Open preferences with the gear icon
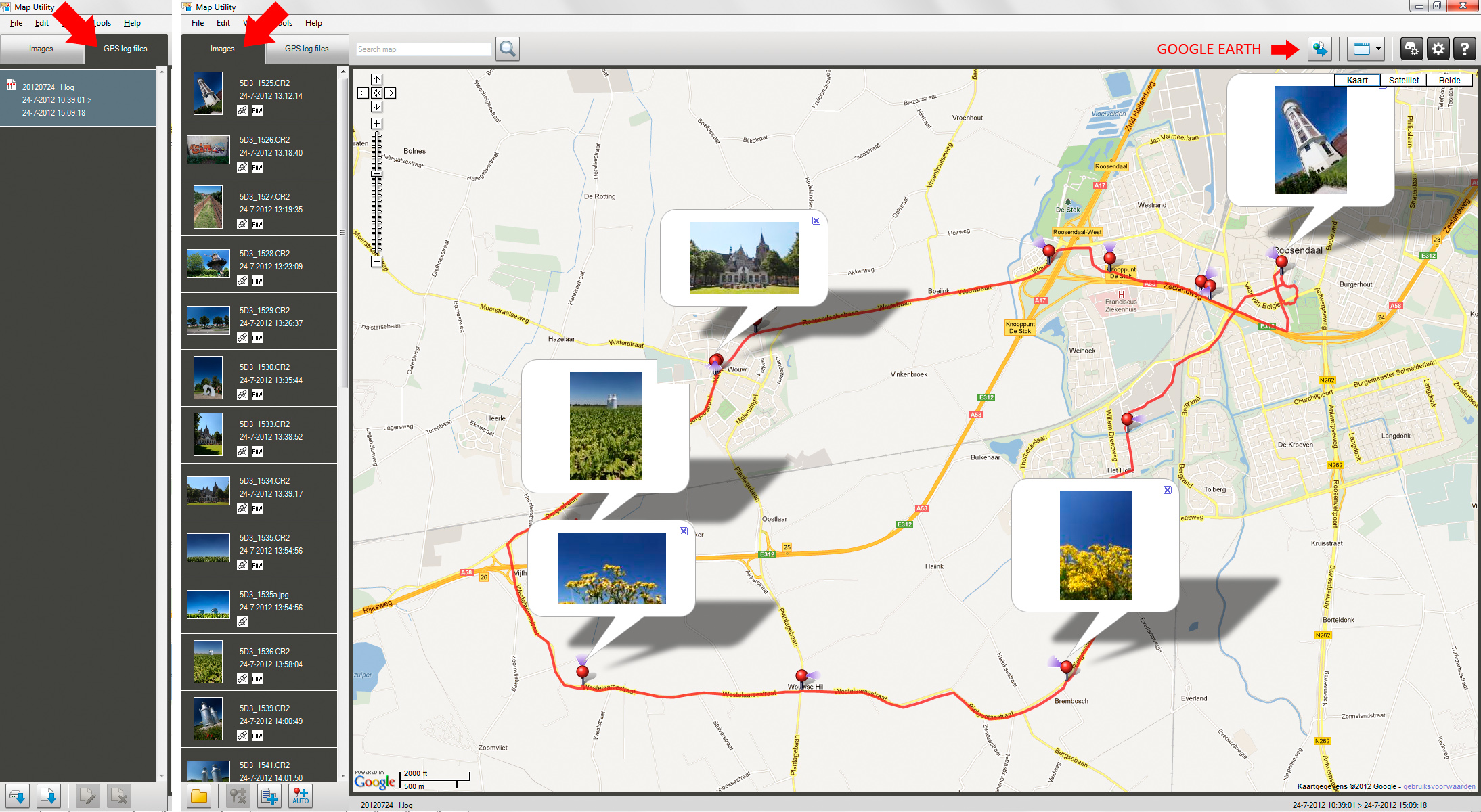The image size is (1481, 812). (1438, 49)
